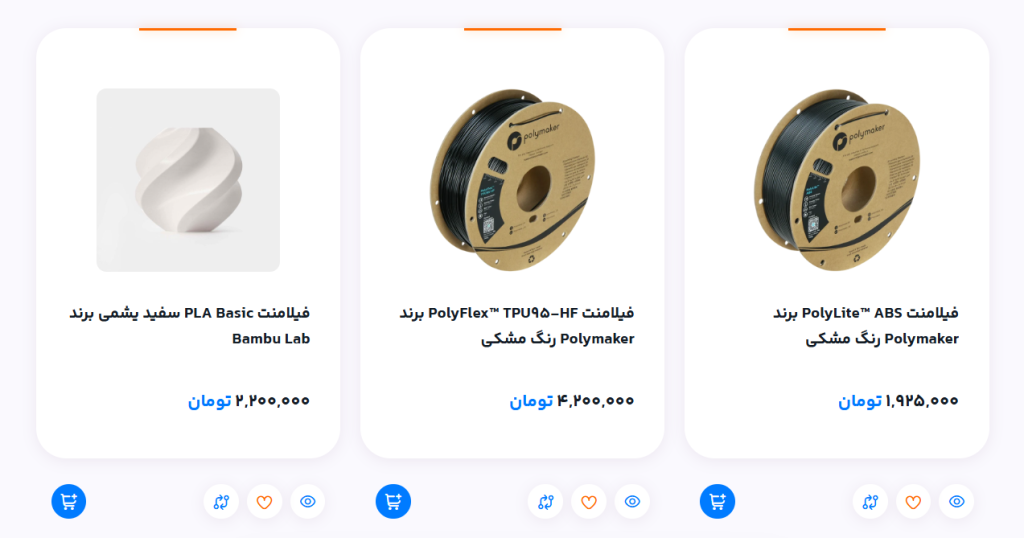
Task: Quick view the PolyFlex TPU95-HF filament
Action: coord(632,501)
